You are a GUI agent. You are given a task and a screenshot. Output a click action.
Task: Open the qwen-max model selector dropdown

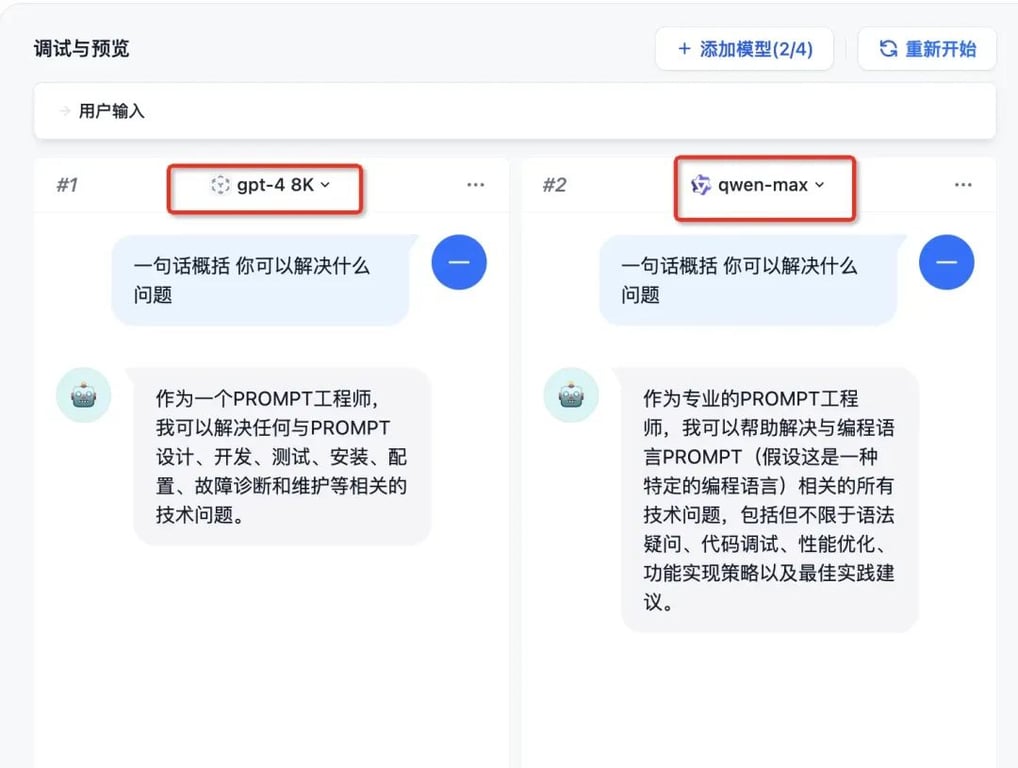(764, 184)
